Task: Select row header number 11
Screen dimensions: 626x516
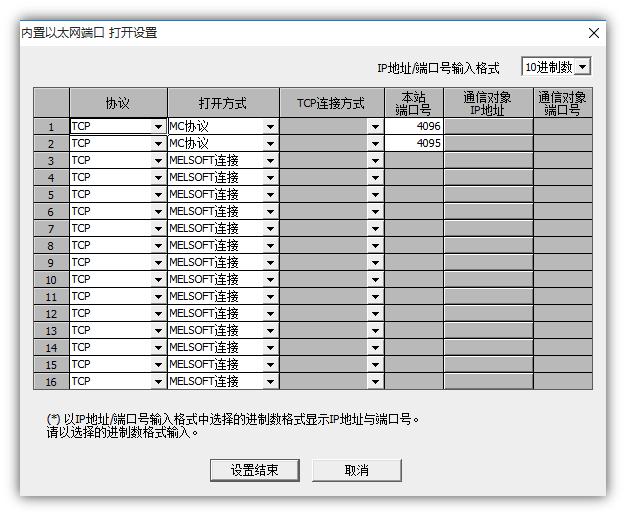Action: [51, 296]
